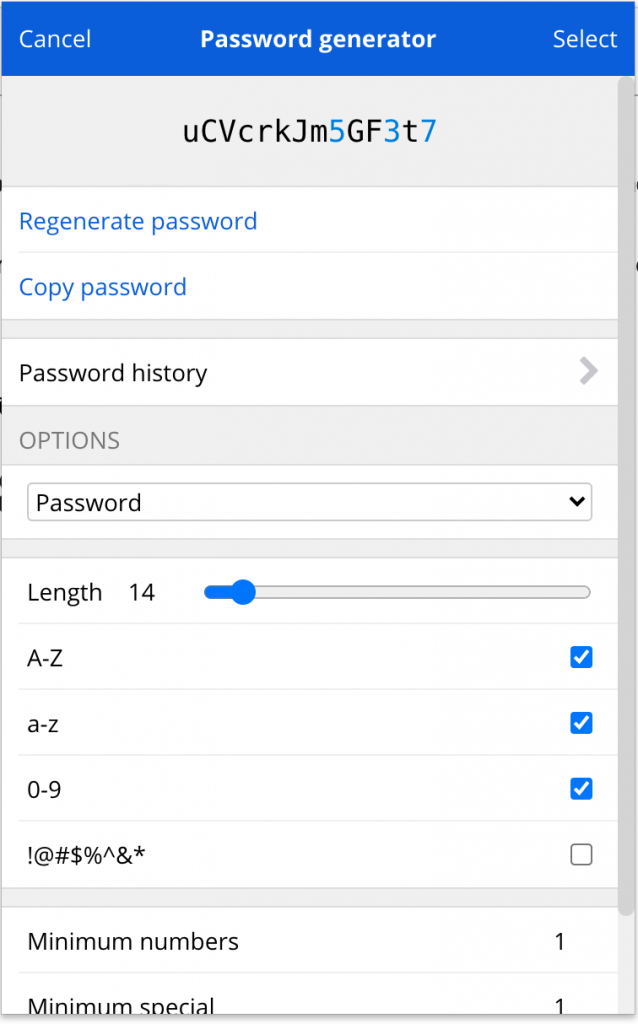Click the vertical scrollbar on the right
638x1024 pixels.
point(626,500)
